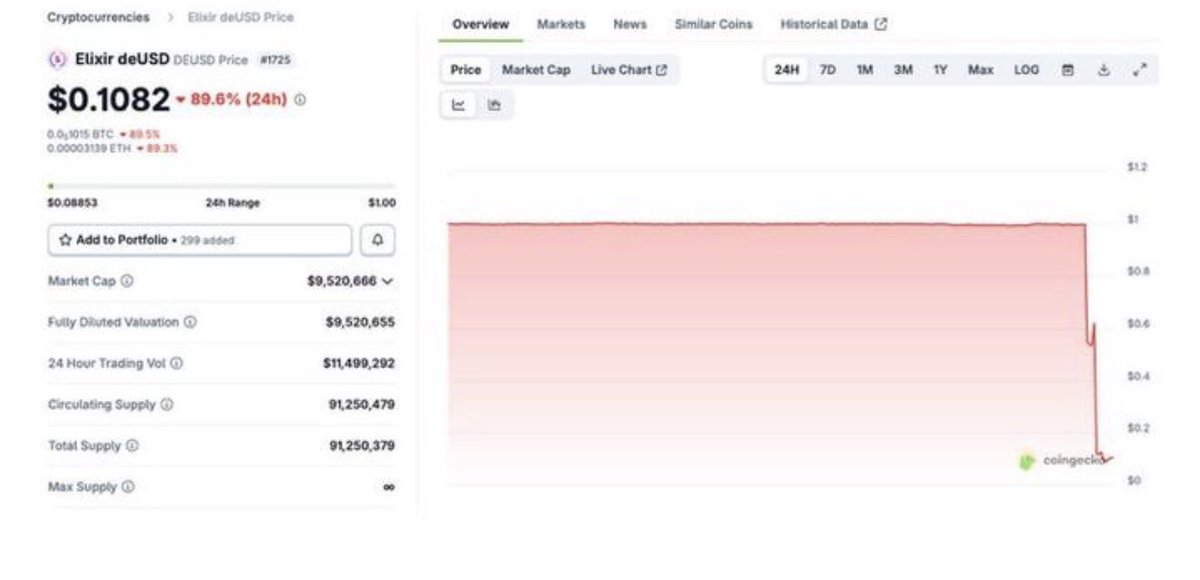Show Market Cap info tooltip icon
This screenshot has width=1200, height=580.
point(128,282)
